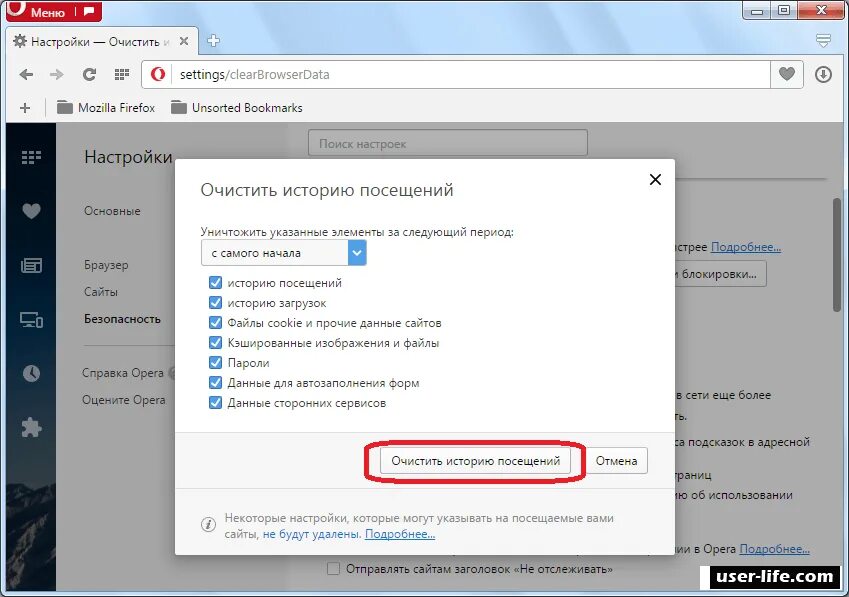
Task: Open downloads arrow icon in toolbar
Action: (823, 74)
